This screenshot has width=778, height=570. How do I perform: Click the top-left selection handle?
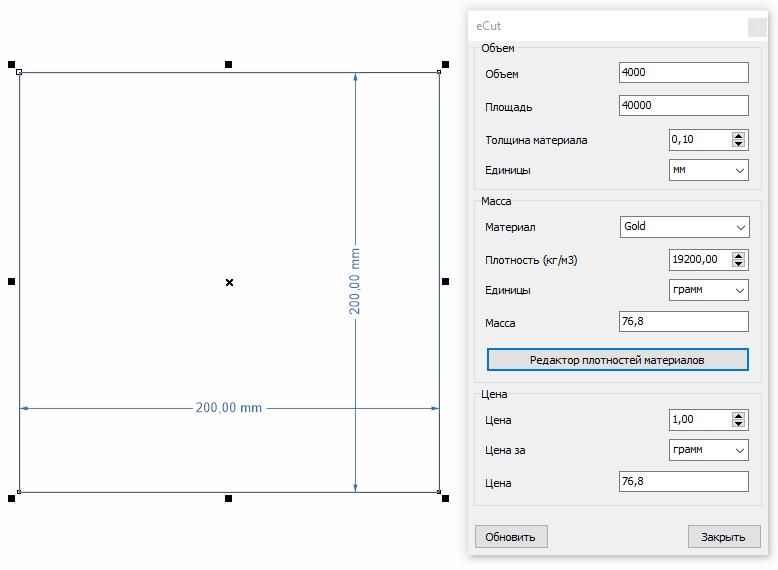[11, 64]
